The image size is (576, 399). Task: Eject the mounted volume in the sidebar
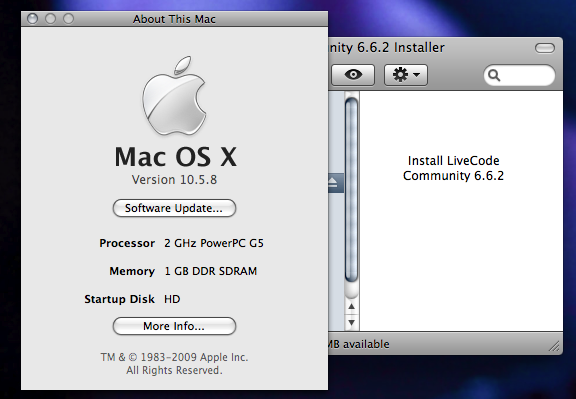pos(333,182)
